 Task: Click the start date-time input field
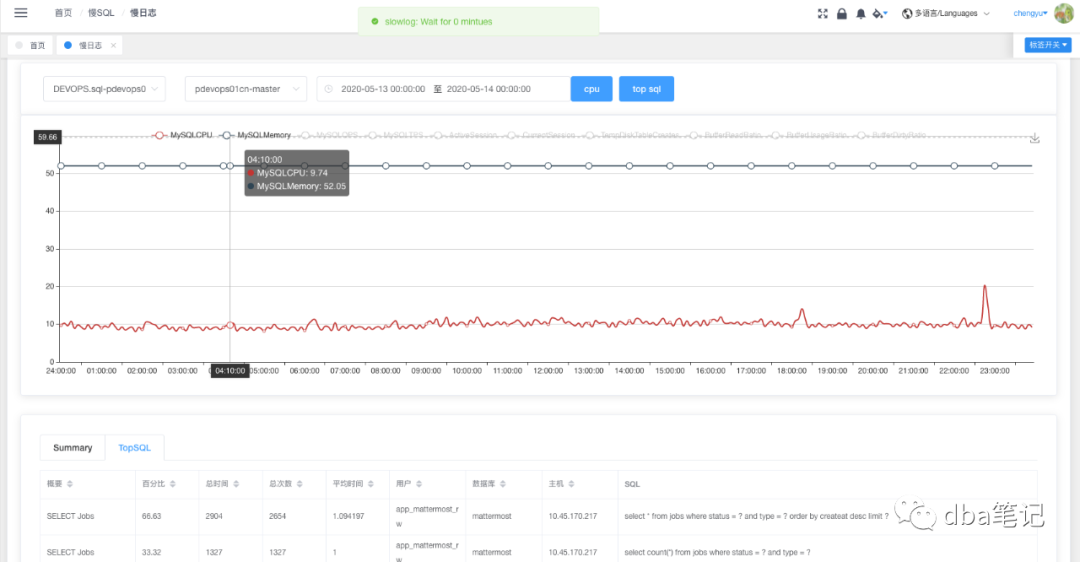click(x=383, y=89)
